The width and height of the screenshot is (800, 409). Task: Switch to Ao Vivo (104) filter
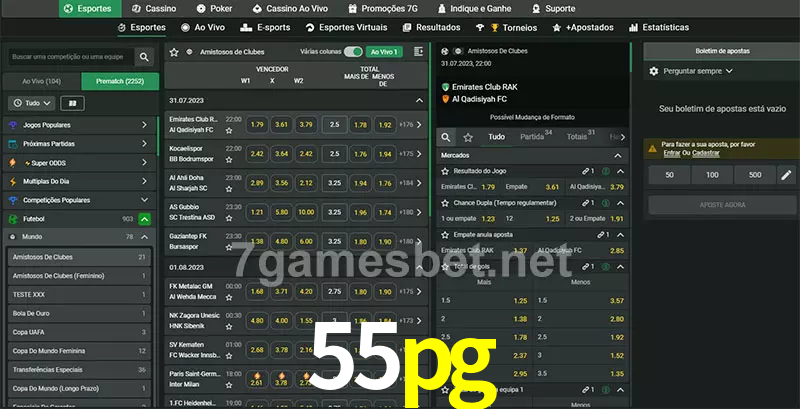tap(42, 81)
